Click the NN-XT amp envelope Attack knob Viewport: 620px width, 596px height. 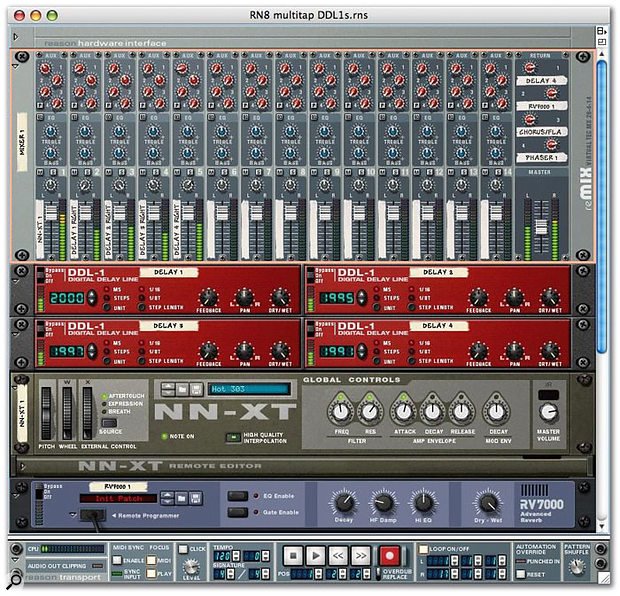click(404, 411)
